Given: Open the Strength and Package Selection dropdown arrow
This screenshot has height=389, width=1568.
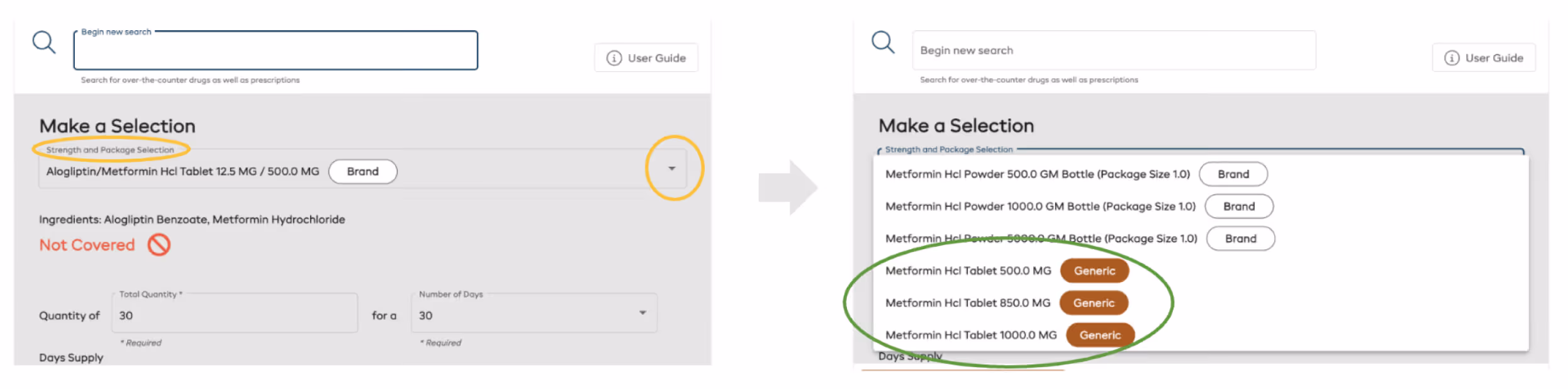Looking at the screenshot, I should [671, 169].
